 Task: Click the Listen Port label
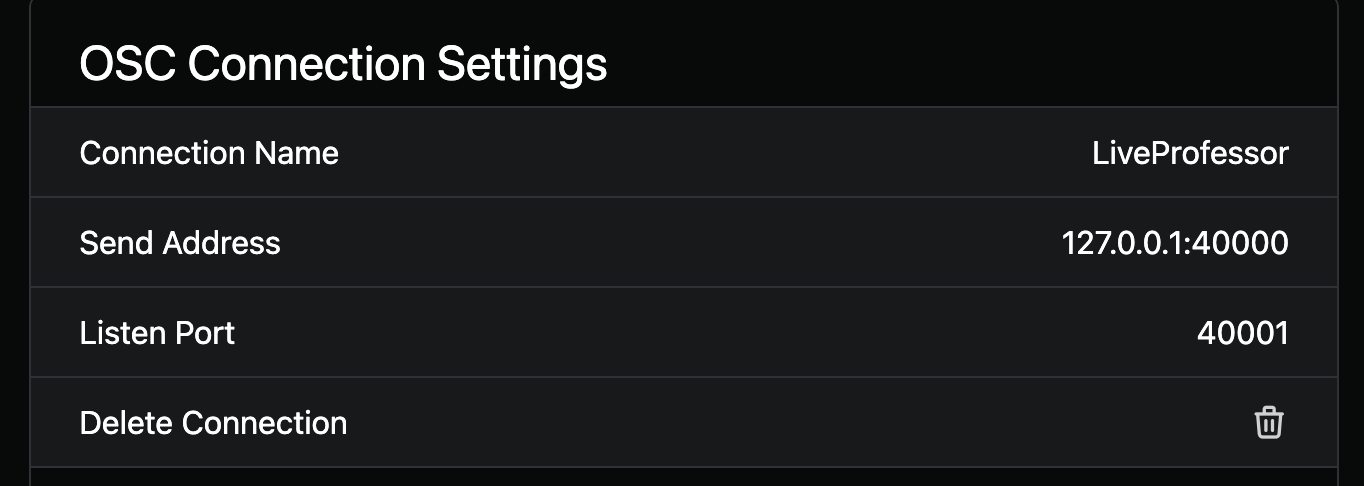(157, 333)
